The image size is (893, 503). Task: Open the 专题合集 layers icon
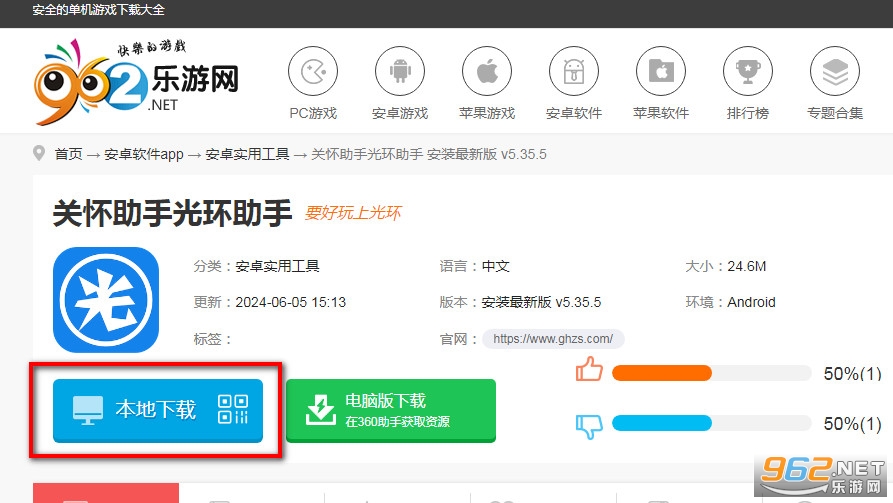(x=835, y=72)
